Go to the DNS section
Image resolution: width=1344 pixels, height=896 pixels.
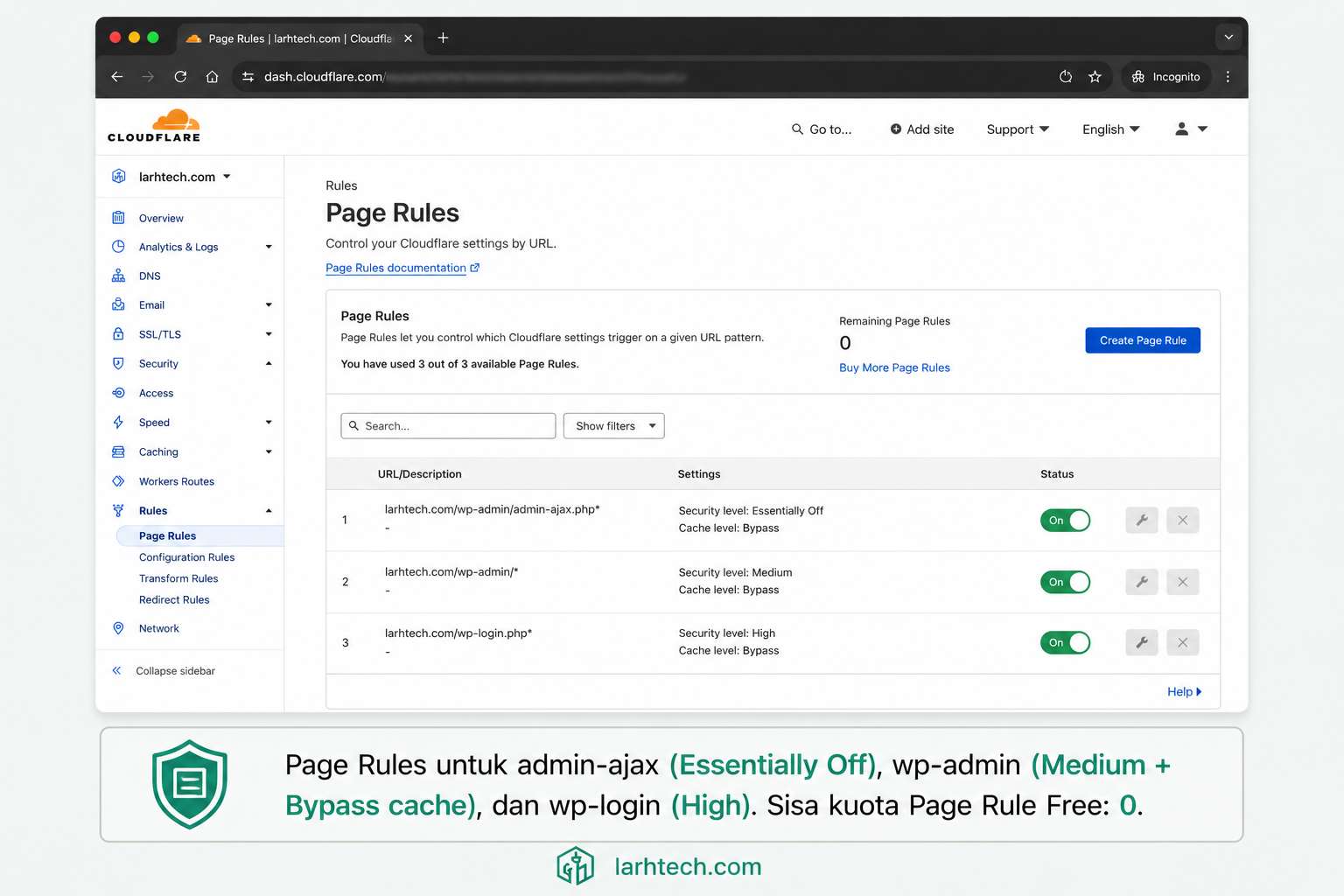[x=150, y=276]
